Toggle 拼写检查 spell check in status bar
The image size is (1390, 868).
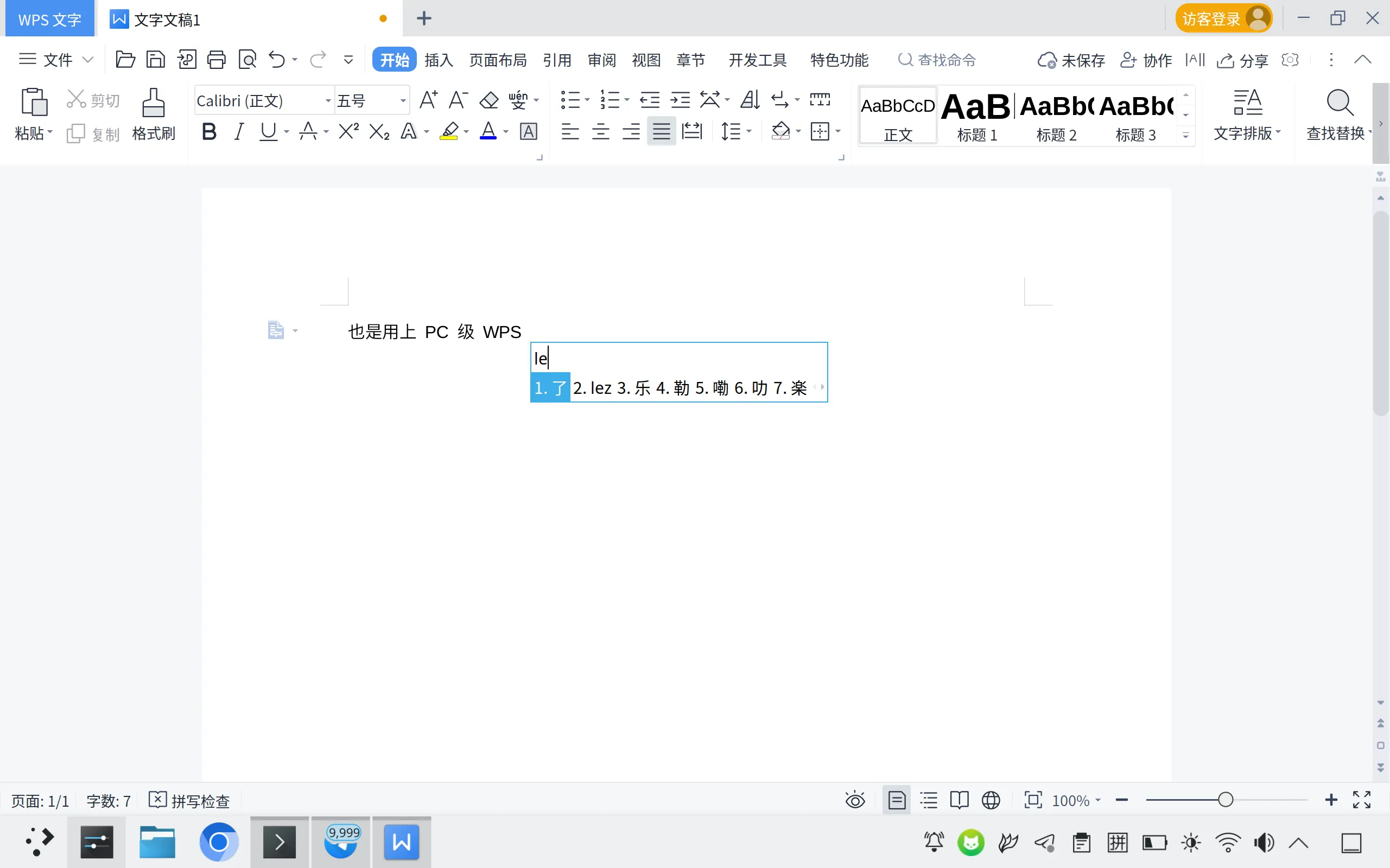coord(189,800)
